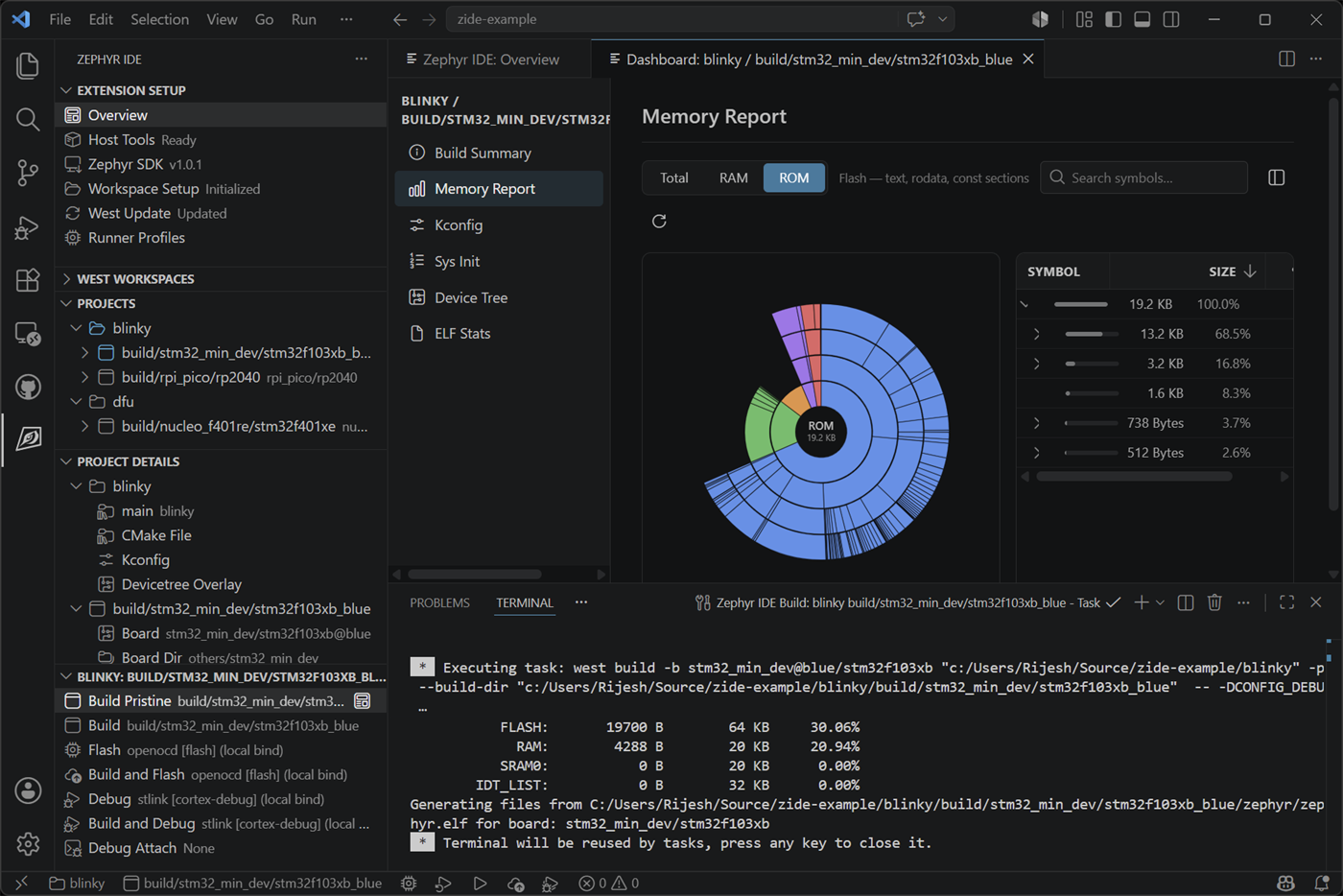The image size is (1343, 896).
Task: Open Sys Init dashboard page
Action: click(499, 261)
